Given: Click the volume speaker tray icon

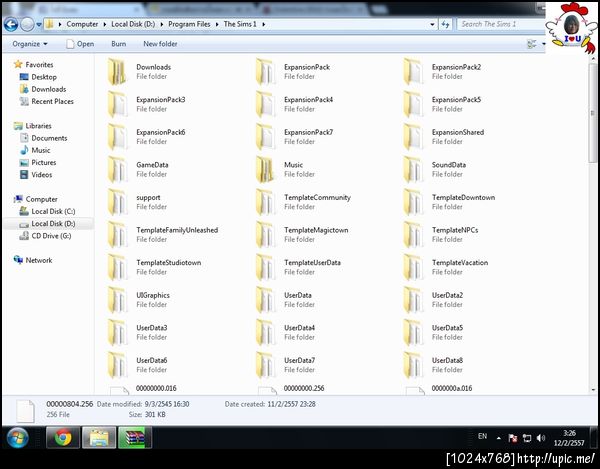Looking at the screenshot, I should point(541,438).
